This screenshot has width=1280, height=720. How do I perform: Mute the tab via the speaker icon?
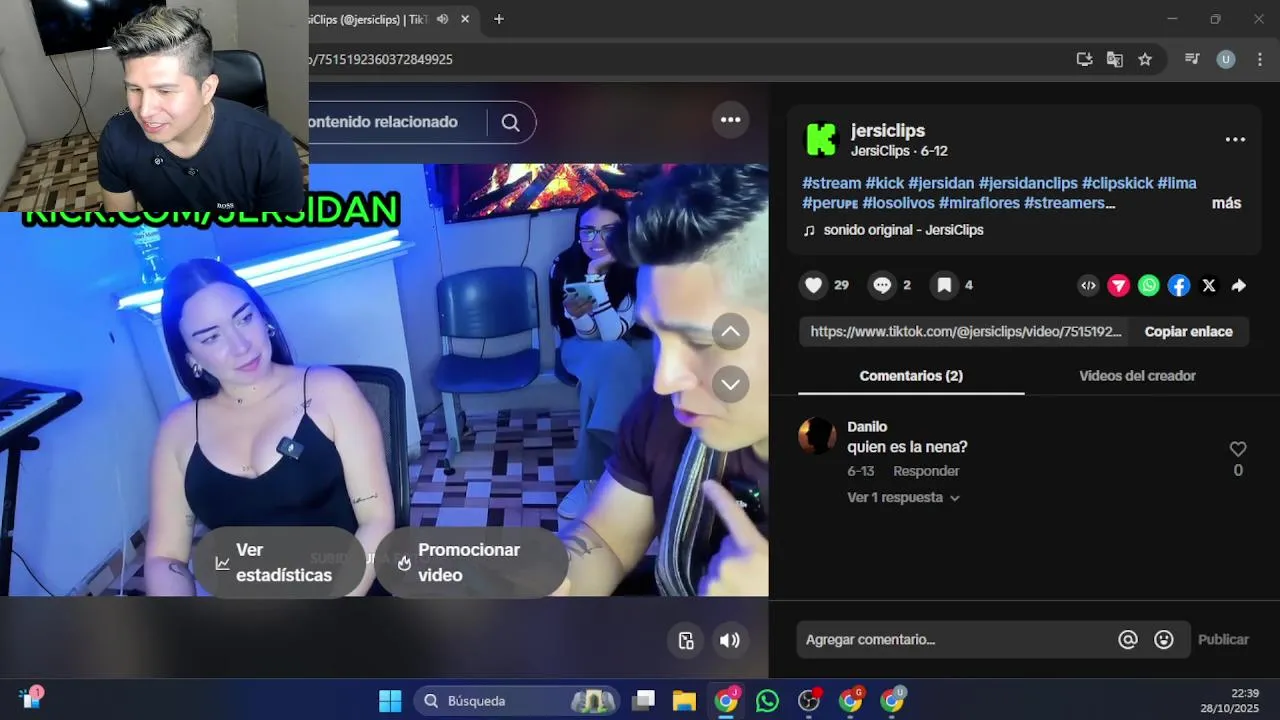pyautogui.click(x=442, y=19)
